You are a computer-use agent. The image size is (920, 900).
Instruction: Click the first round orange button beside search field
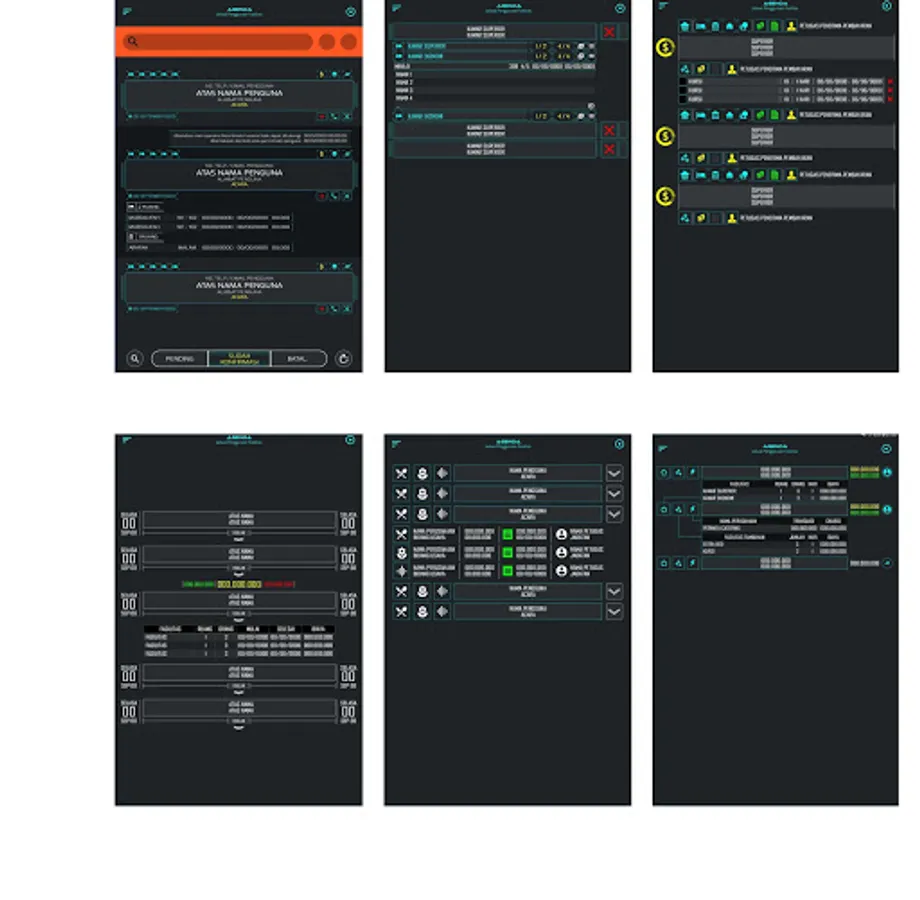(327, 42)
